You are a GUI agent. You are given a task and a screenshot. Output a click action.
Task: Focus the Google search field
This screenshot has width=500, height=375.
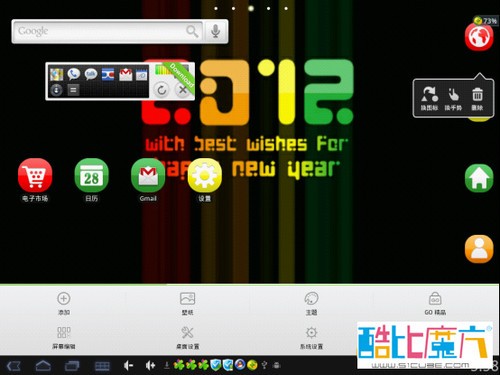pos(107,31)
